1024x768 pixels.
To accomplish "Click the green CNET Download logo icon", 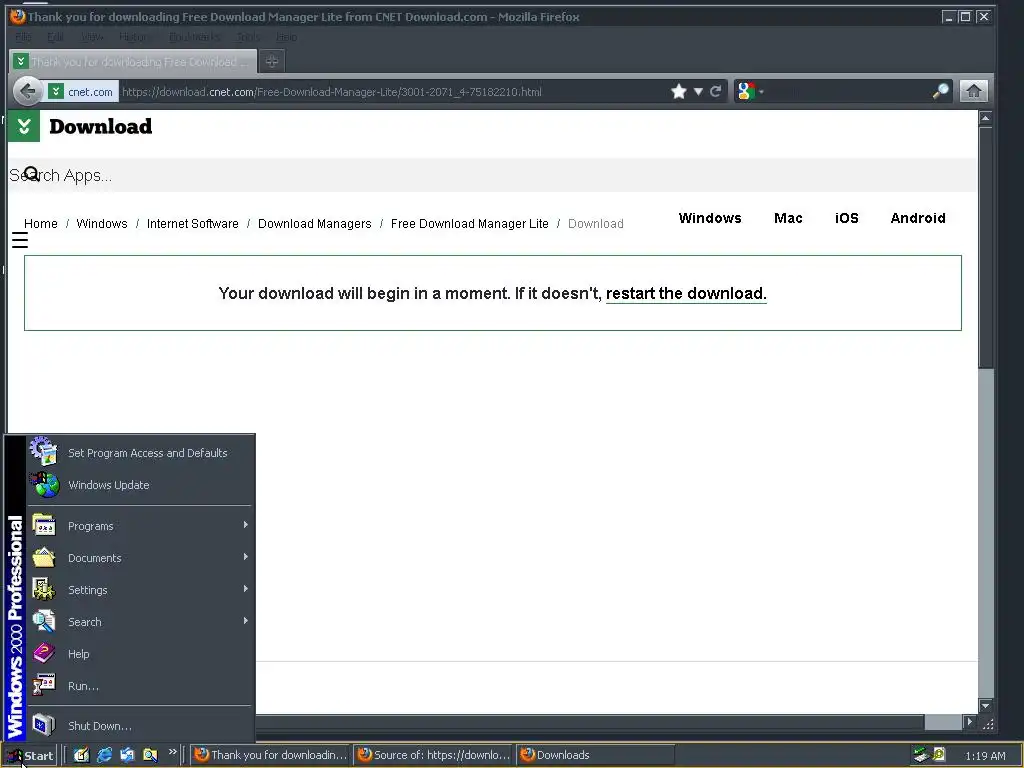I will coord(24,126).
